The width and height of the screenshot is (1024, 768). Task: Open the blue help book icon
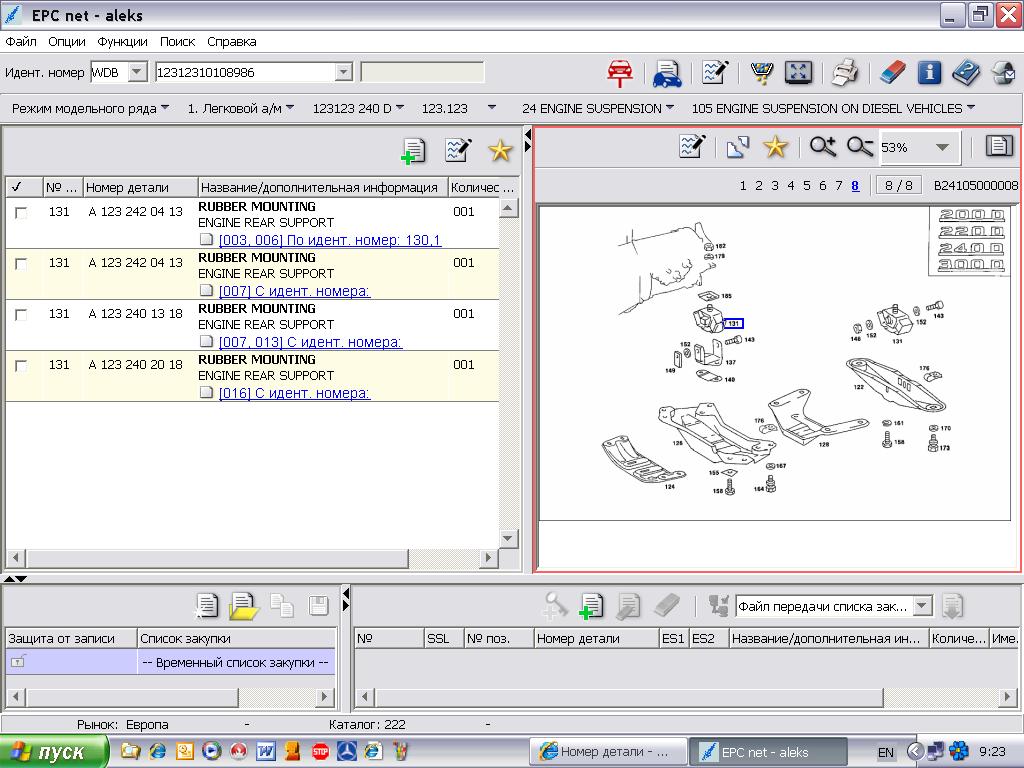point(966,73)
